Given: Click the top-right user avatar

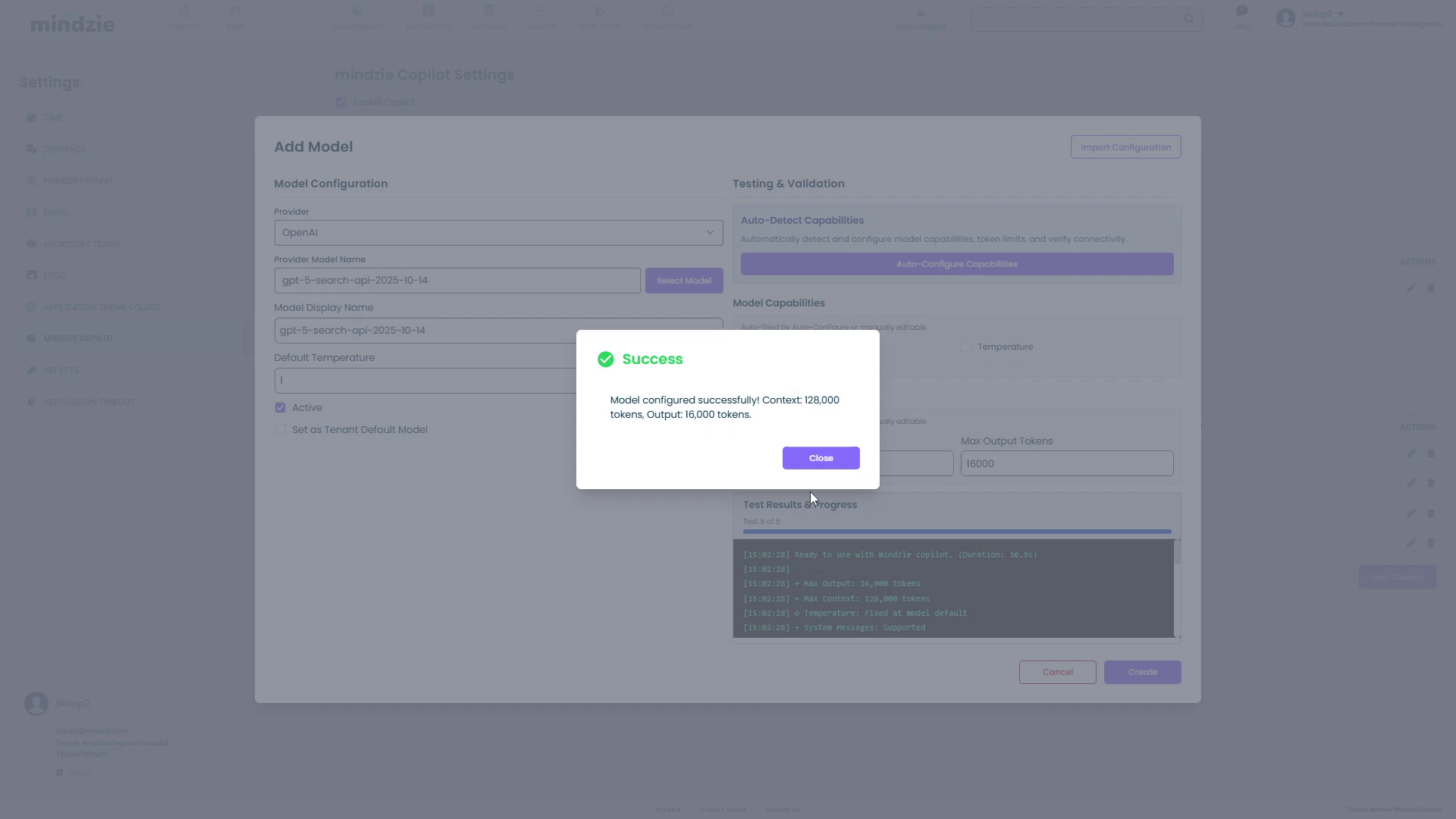Looking at the screenshot, I should pyautogui.click(x=1285, y=18).
